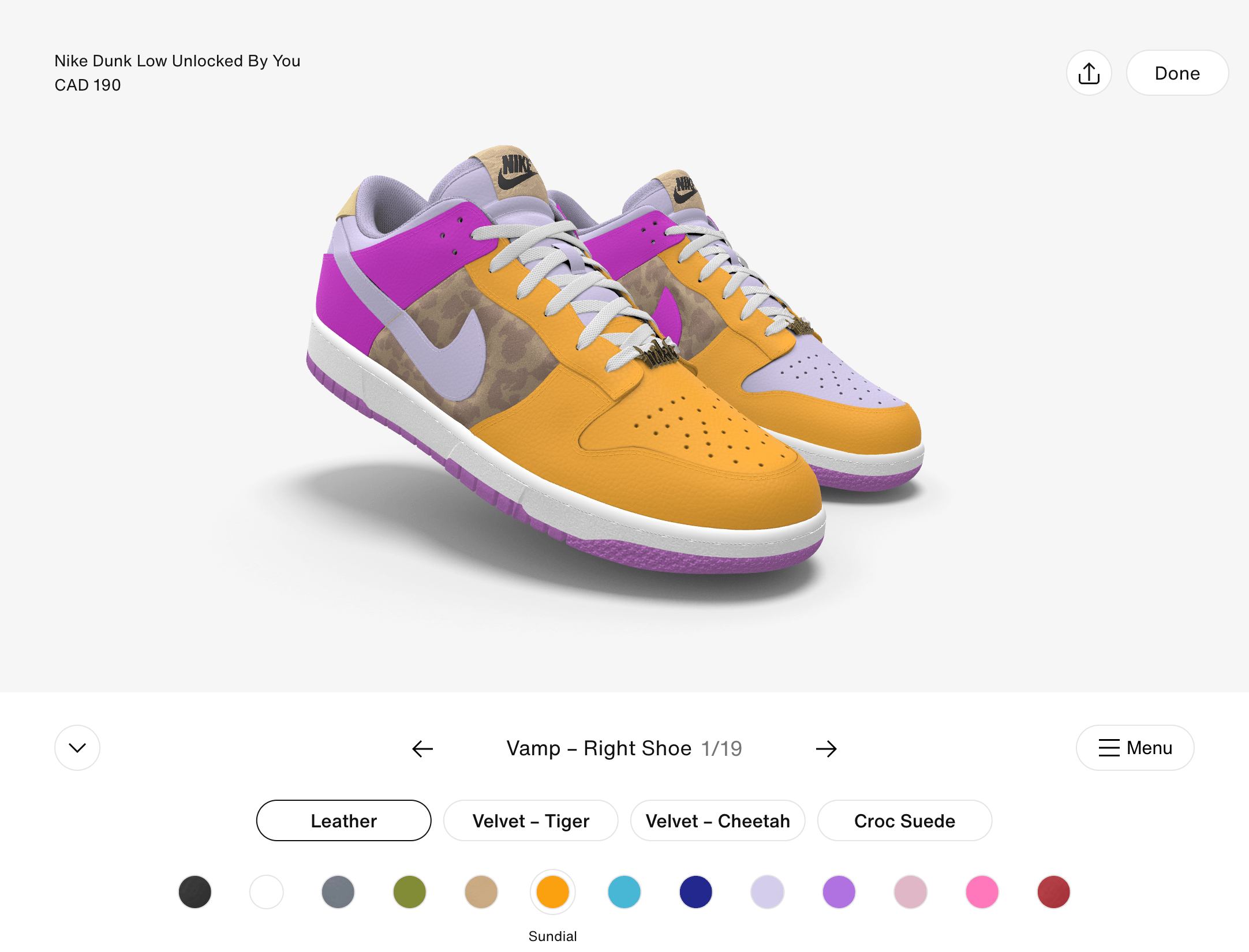This screenshot has height=952, width=1249.
Task: Select the navy blue color swatch
Action: [x=696, y=892]
